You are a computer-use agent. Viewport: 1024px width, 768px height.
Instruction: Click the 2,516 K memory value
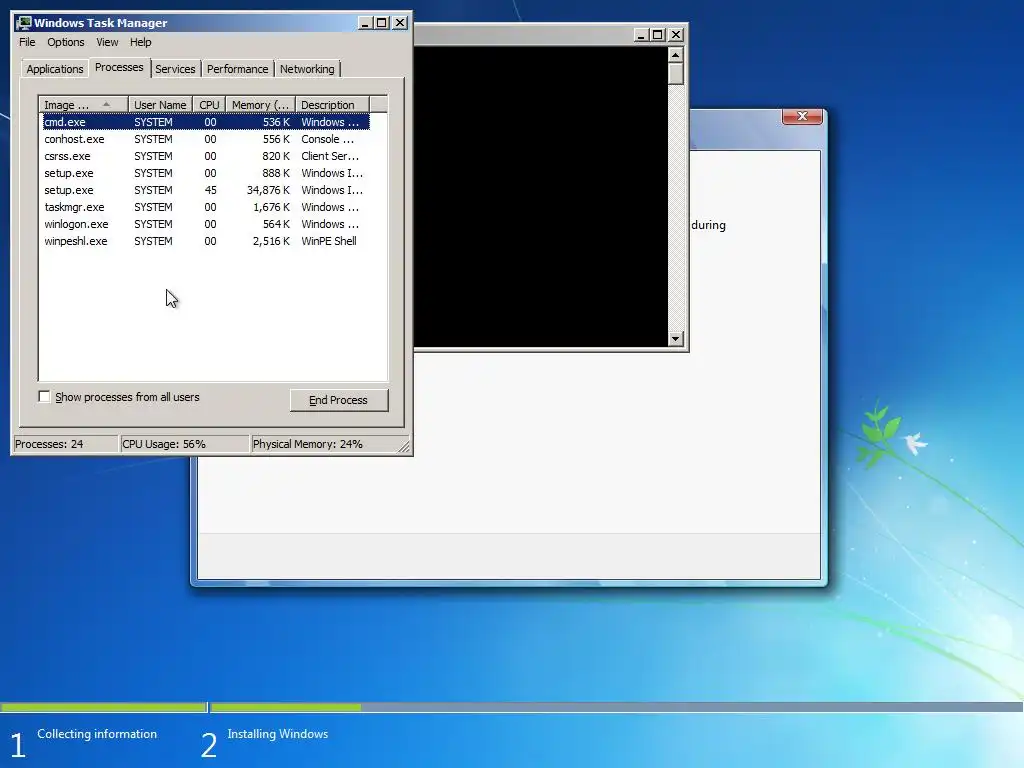tap(271, 241)
